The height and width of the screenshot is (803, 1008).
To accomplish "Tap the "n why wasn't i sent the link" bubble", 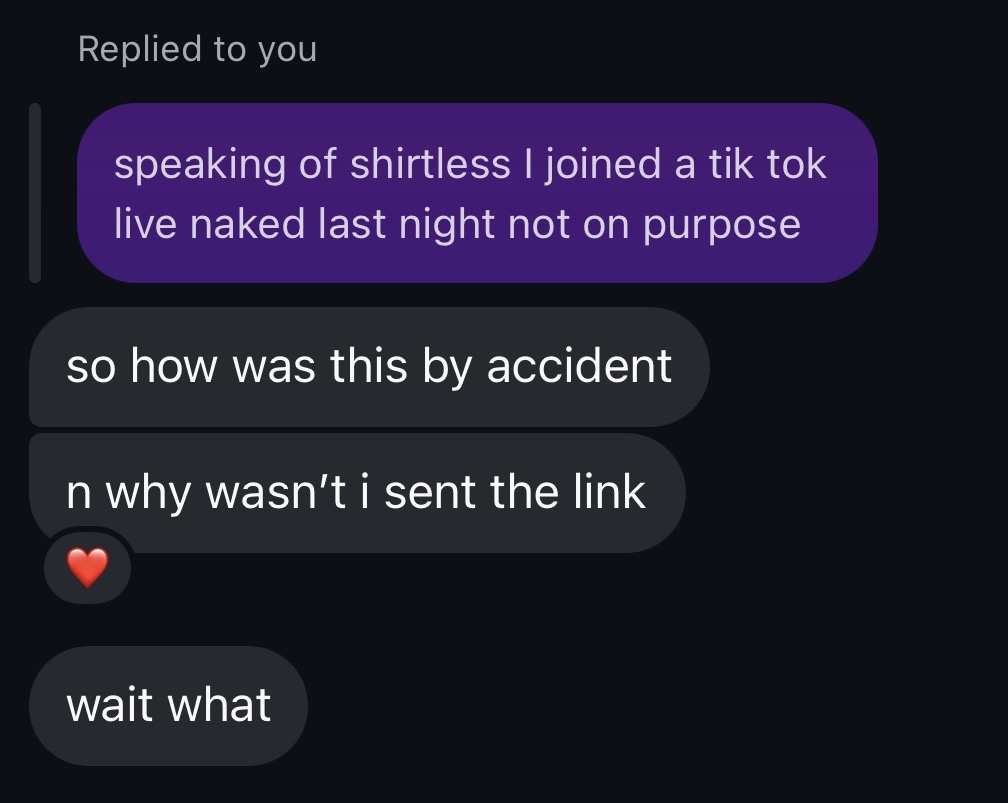I will coord(356,492).
